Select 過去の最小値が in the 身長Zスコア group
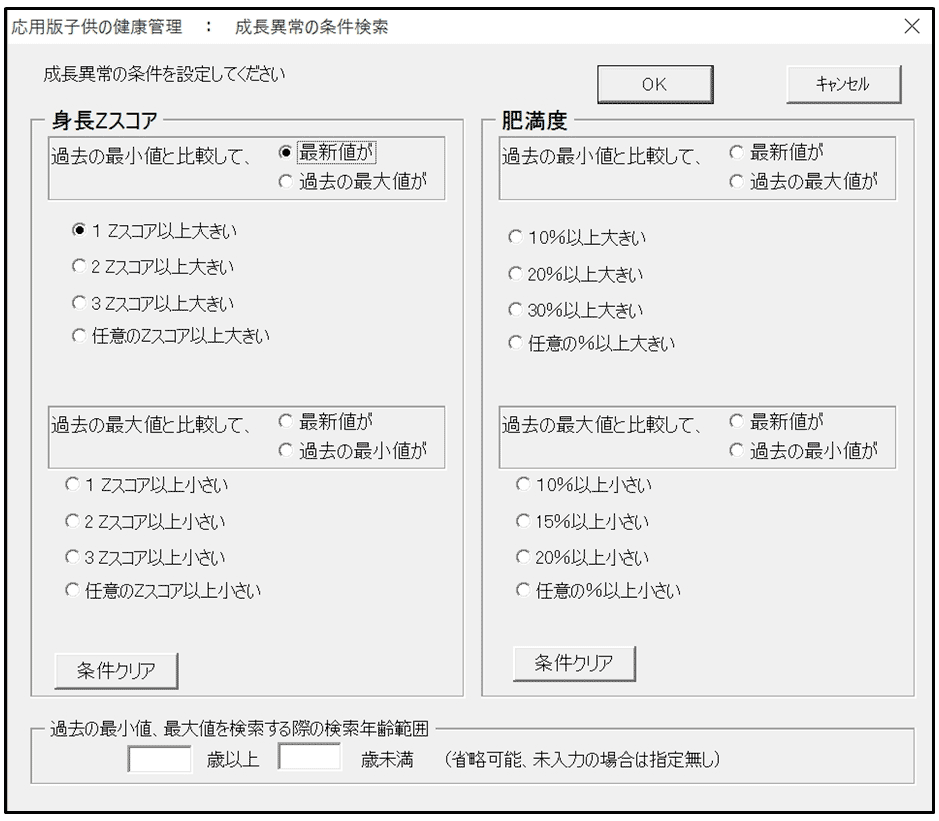 point(285,451)
